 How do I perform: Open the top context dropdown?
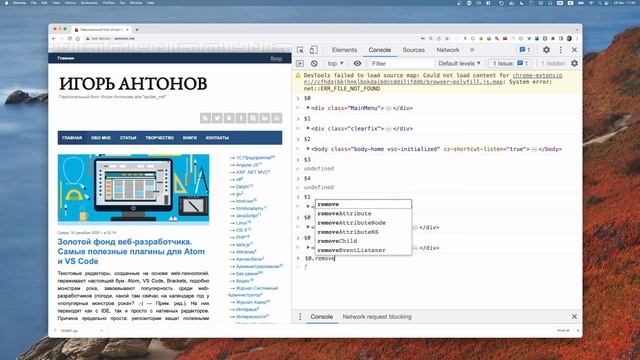pyautogui.click(x=336, y=63)
